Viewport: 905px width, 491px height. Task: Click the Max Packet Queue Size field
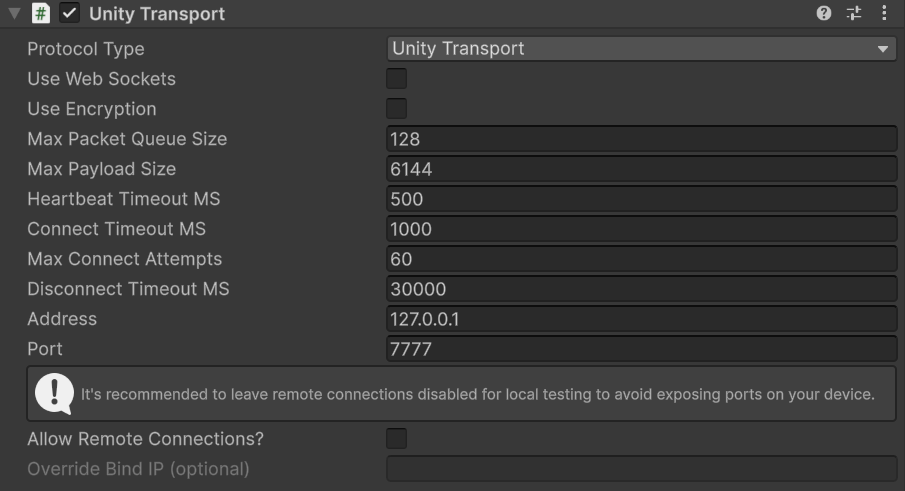(x=641, y=139)
